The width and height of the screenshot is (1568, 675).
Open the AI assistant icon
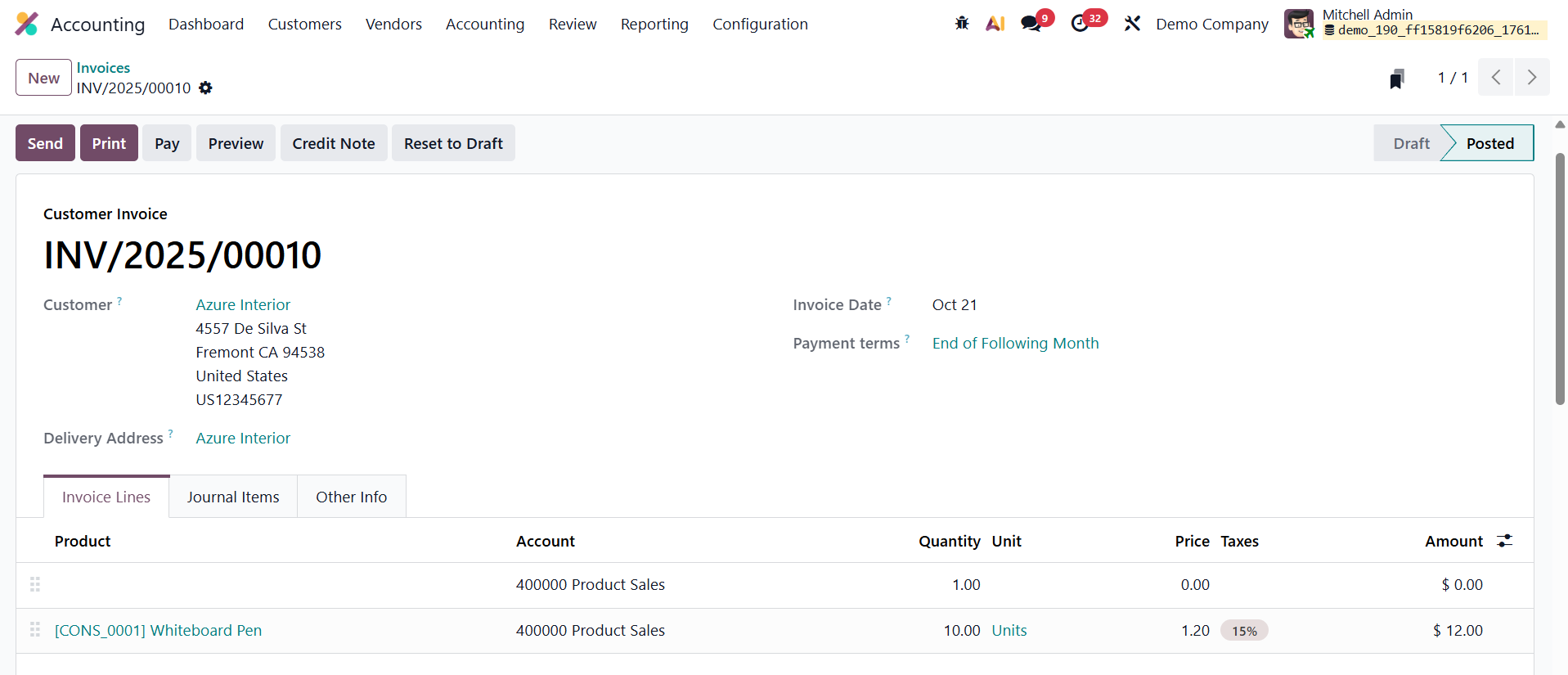point(995,24)
